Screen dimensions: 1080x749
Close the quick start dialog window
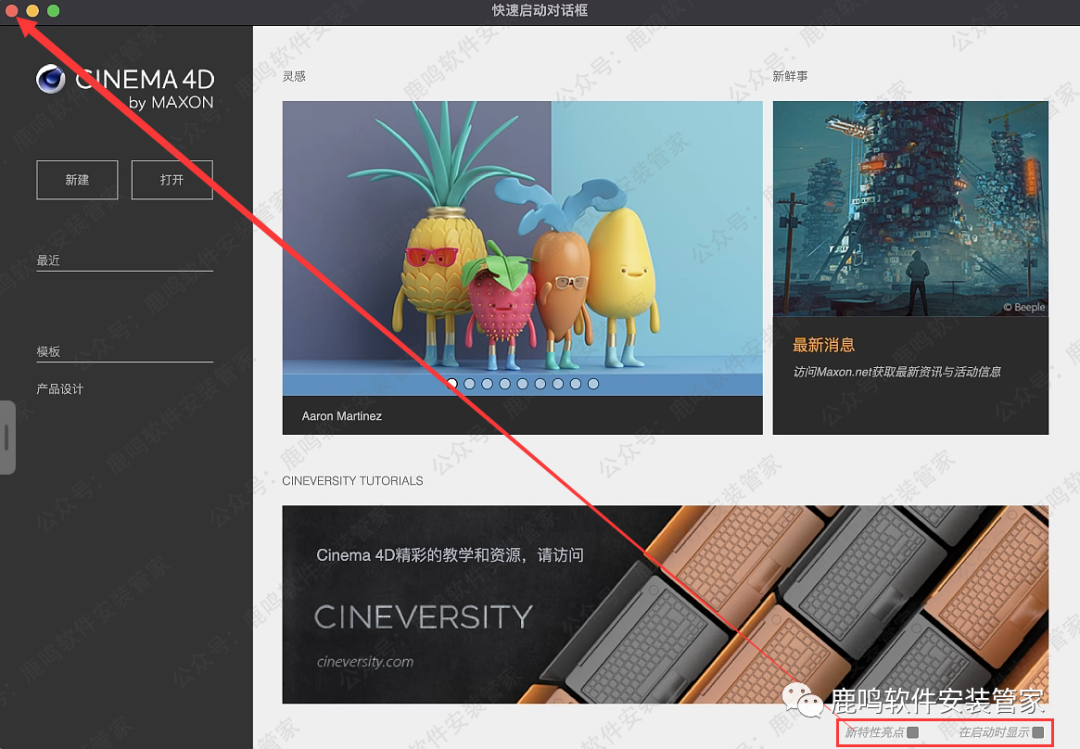[12, 10]
